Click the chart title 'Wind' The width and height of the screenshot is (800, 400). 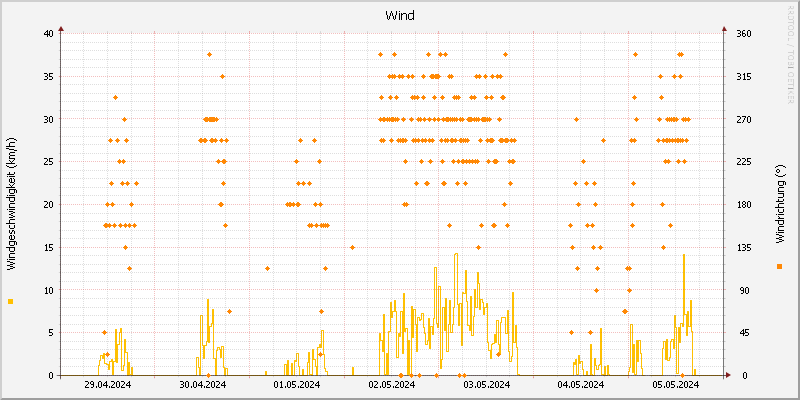[x=400, y=16]
